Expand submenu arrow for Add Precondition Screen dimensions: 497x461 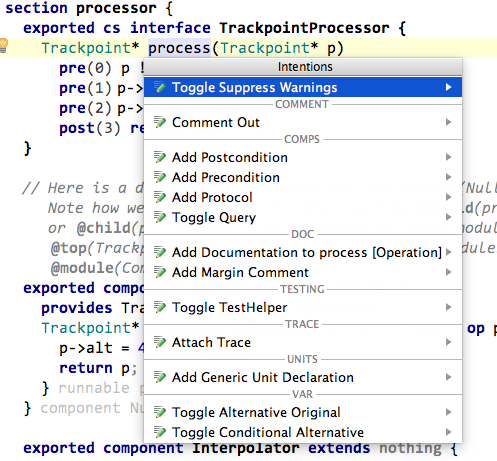coord(449,177)
